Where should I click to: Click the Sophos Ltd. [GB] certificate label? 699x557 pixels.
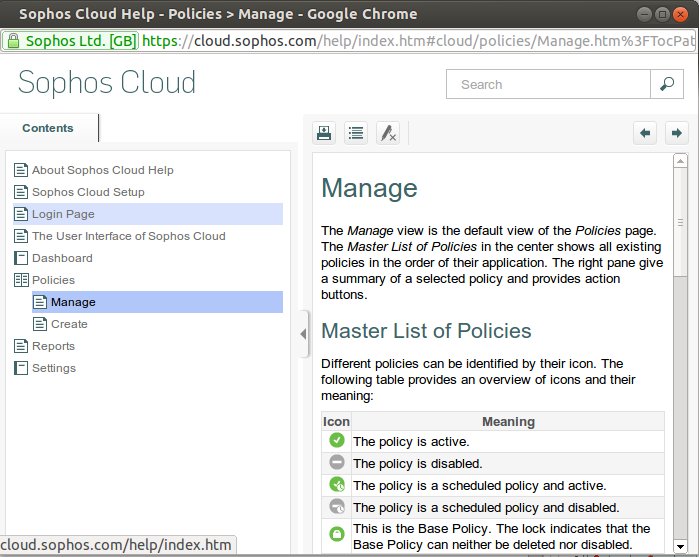point(81,41)
